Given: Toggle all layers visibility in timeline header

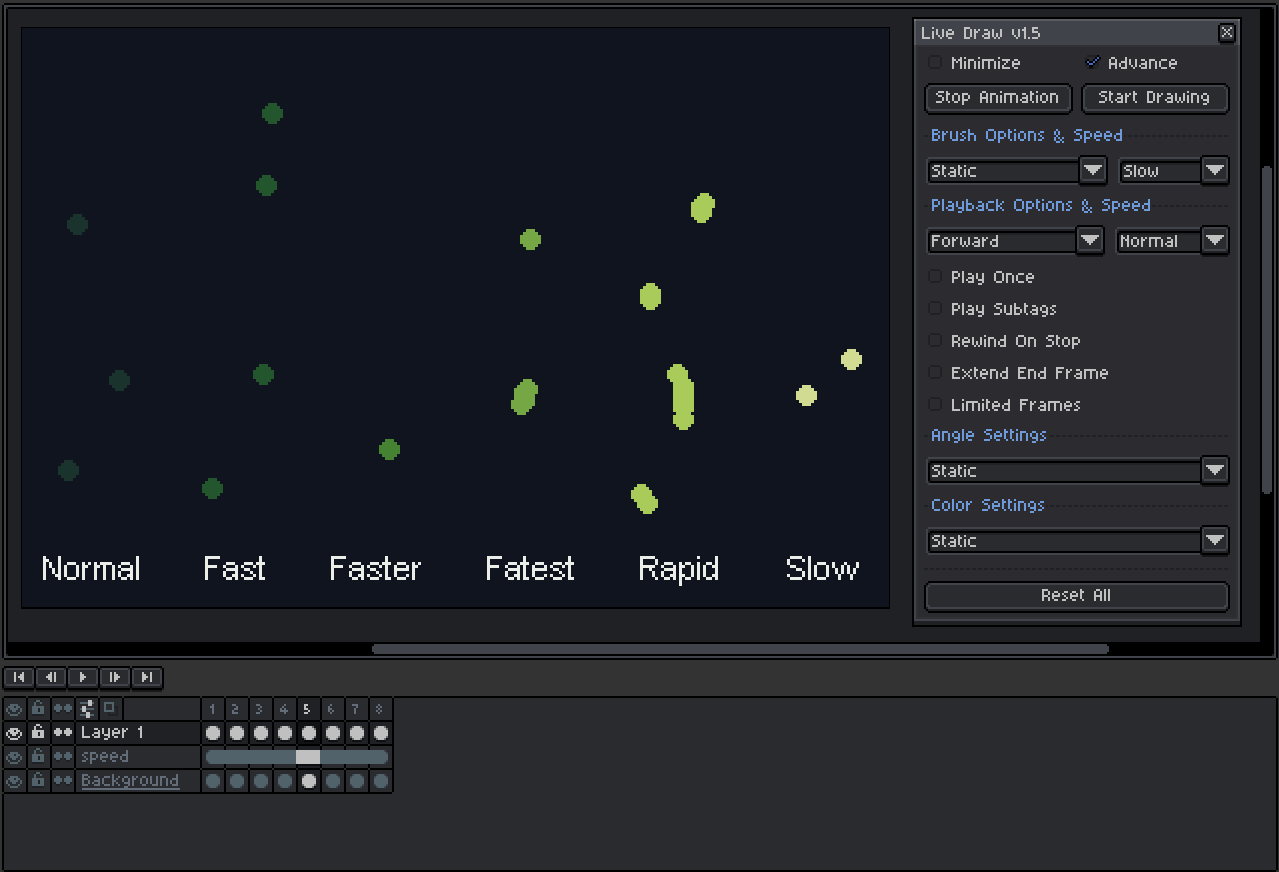Looking at the screenshot, I should [x=14, y=709].
